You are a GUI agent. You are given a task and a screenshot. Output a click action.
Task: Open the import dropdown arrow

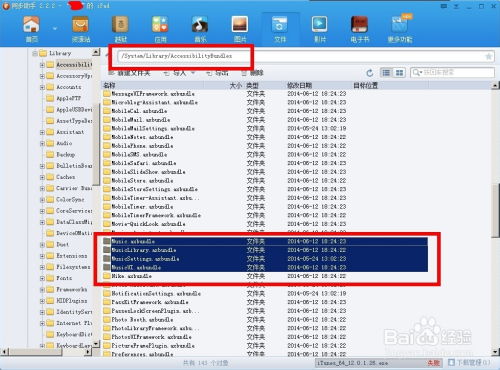[x=193, y=73]
